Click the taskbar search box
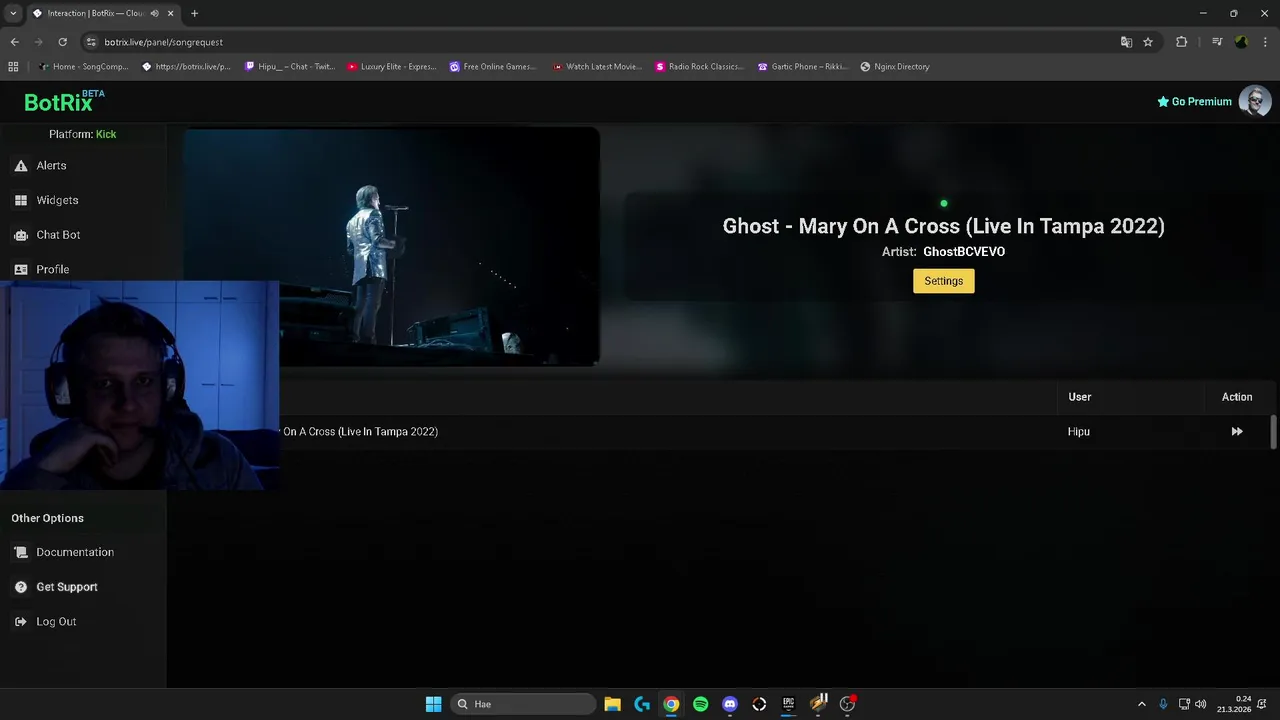The image size is (1280, 720). pyautogui.click(x=523, y=704)
